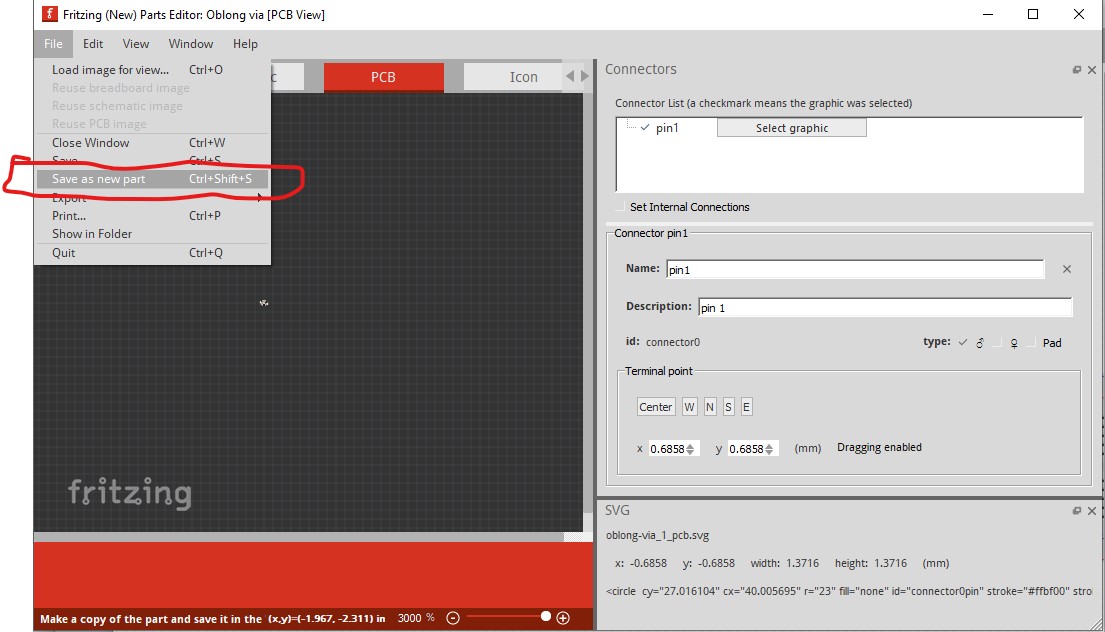This screenshot has width=1105, height=632.
Task: Choose Show in Folder
Action: (x=152, y=234)
